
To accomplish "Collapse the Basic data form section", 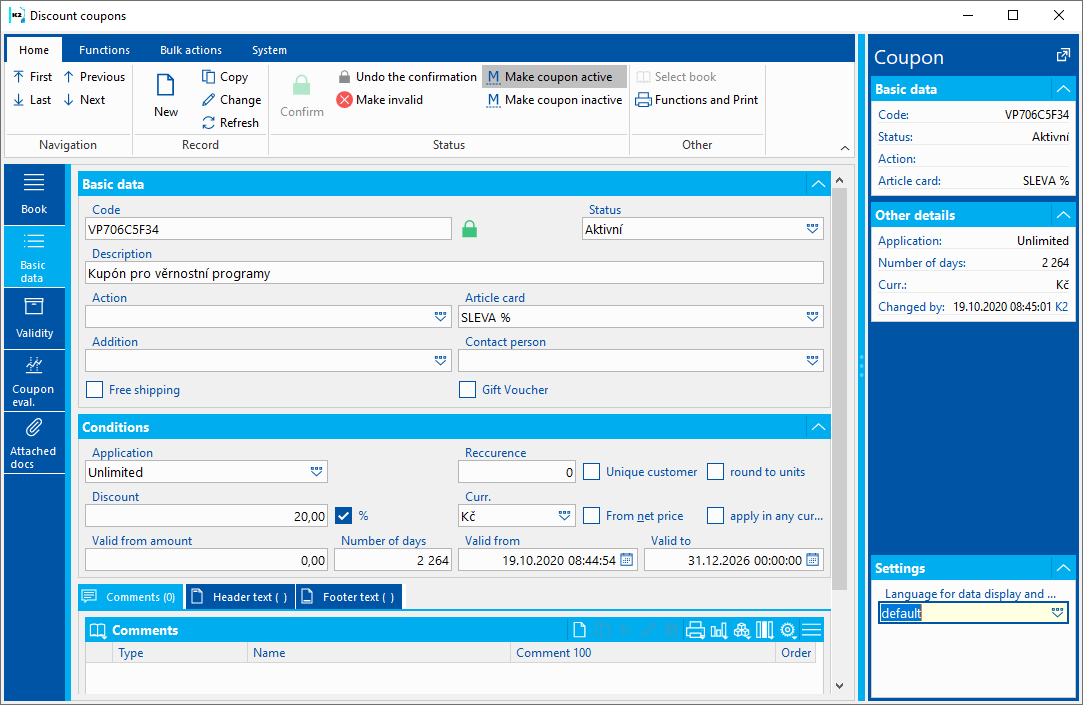I will (x=818, y=184).
